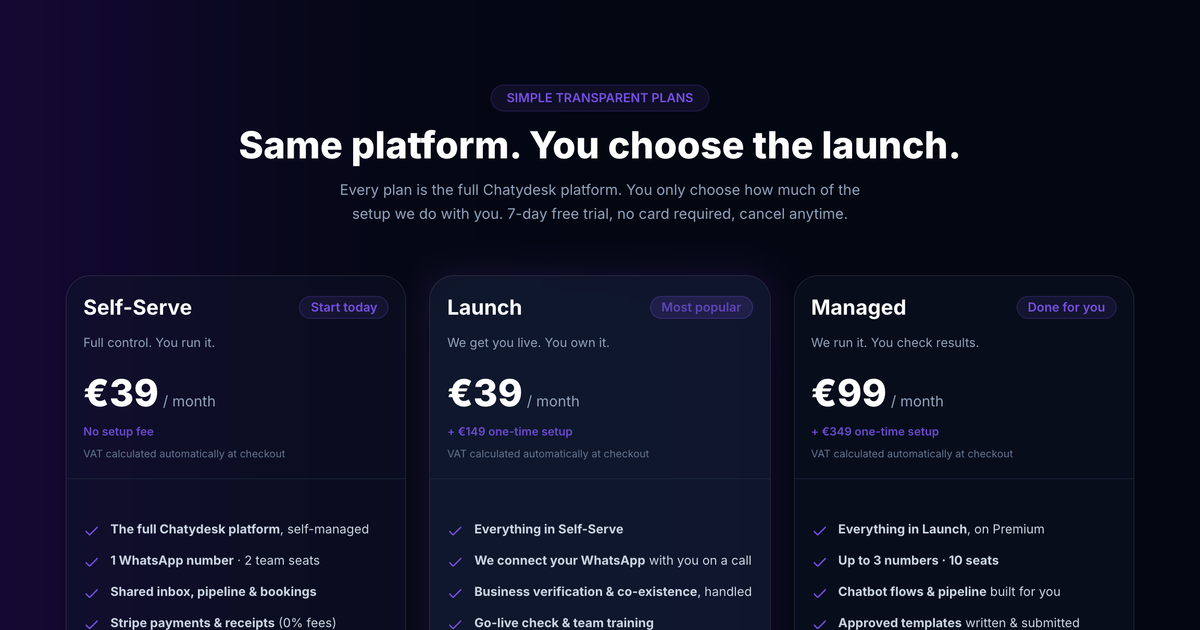Click checkmark next to Stripe payments & receipts

coord(92,623)
